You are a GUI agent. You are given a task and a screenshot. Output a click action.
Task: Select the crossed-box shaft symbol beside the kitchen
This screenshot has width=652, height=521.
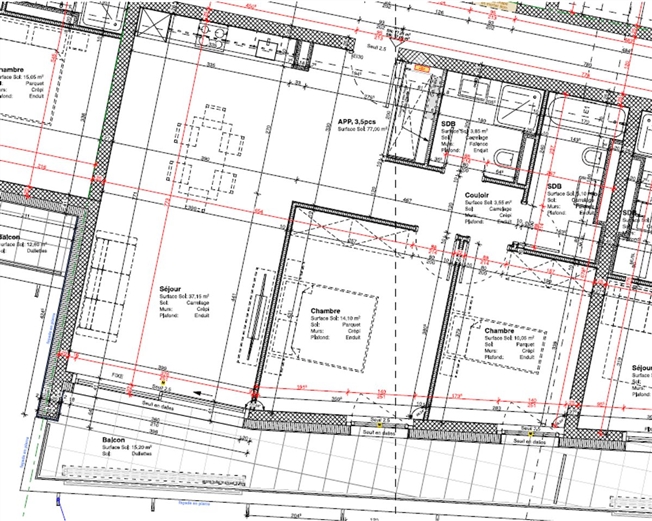153,26
